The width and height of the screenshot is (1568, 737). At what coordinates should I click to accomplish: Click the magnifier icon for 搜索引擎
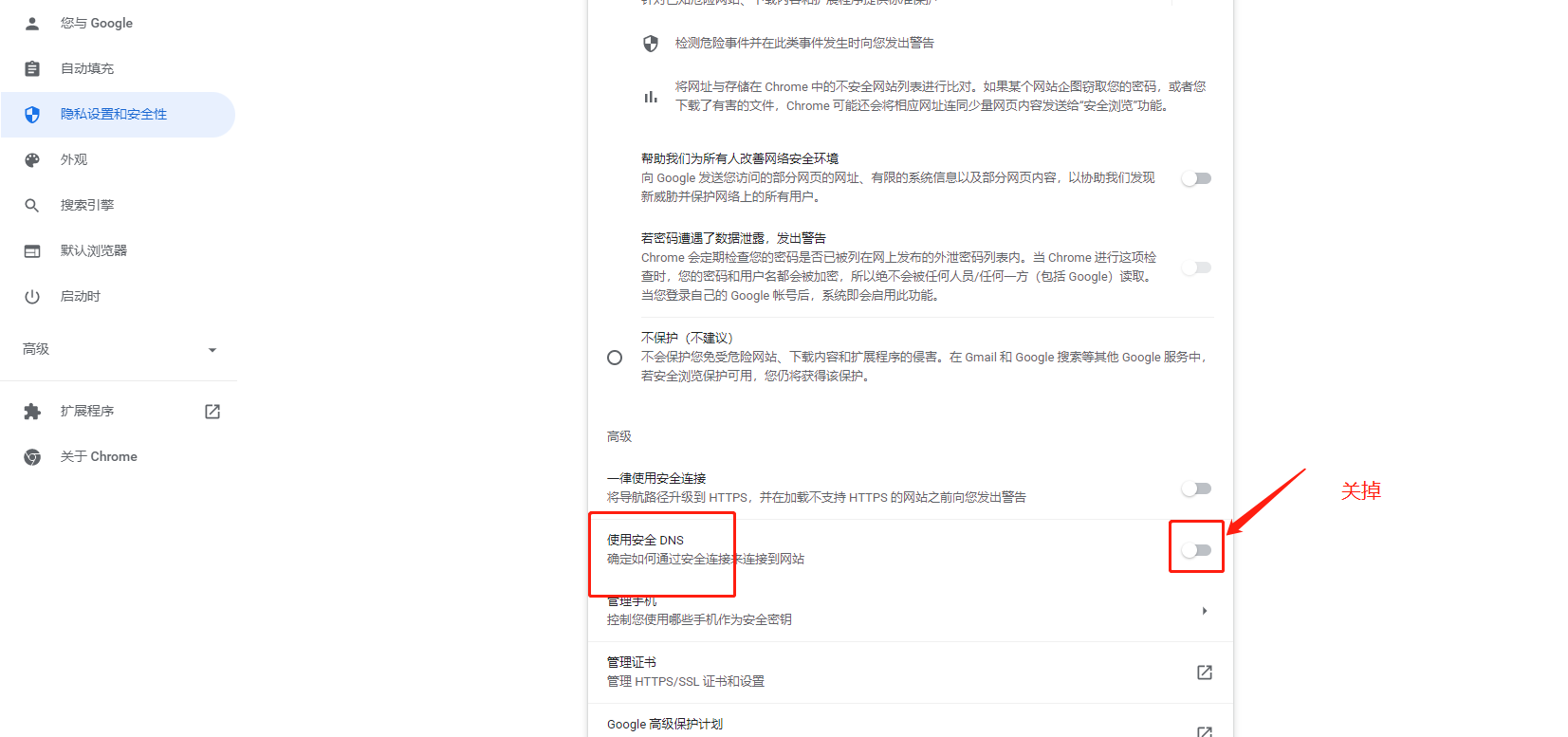(32, 205)
